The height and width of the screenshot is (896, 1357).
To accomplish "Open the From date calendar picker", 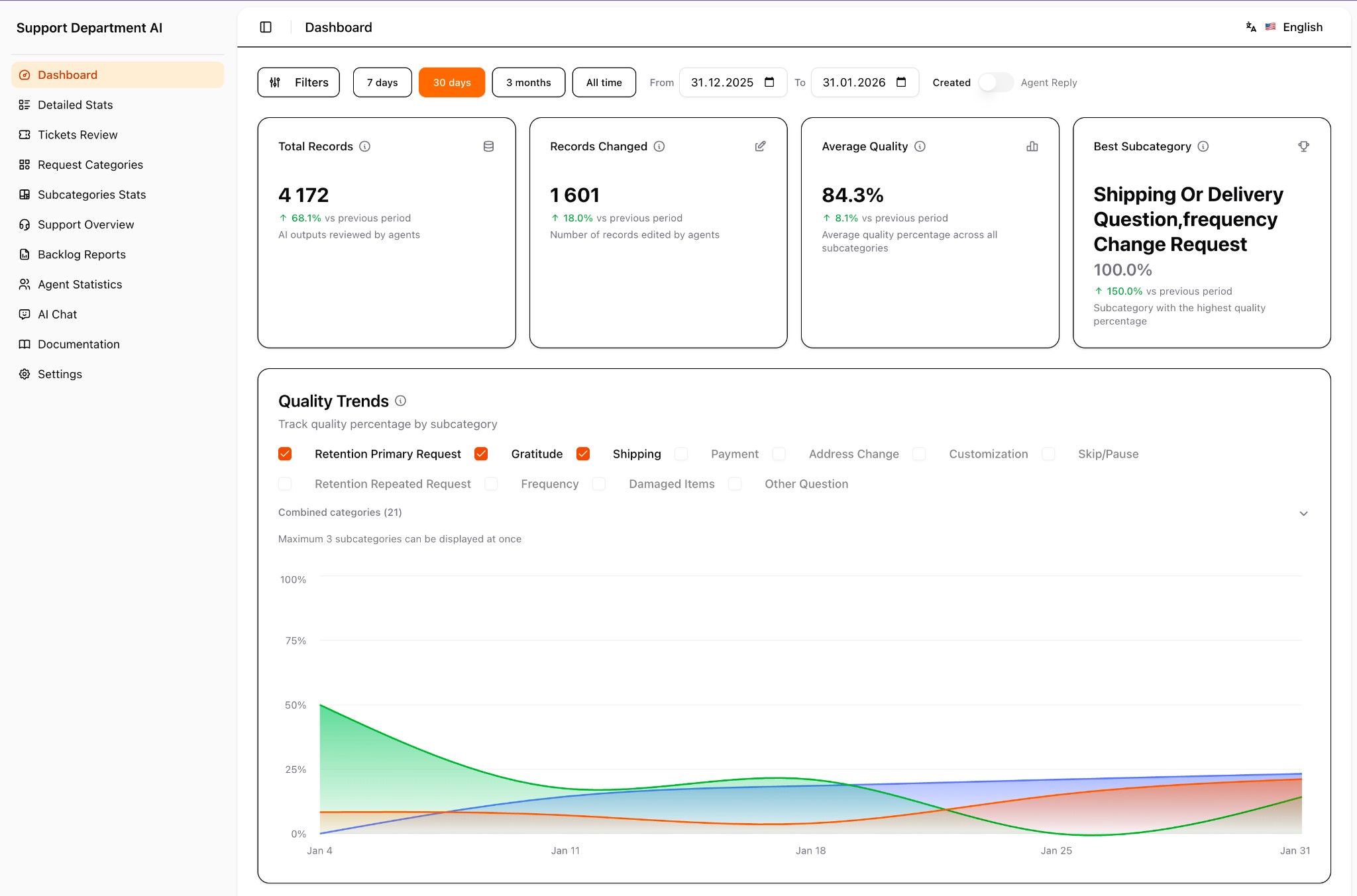I will 769,82.
